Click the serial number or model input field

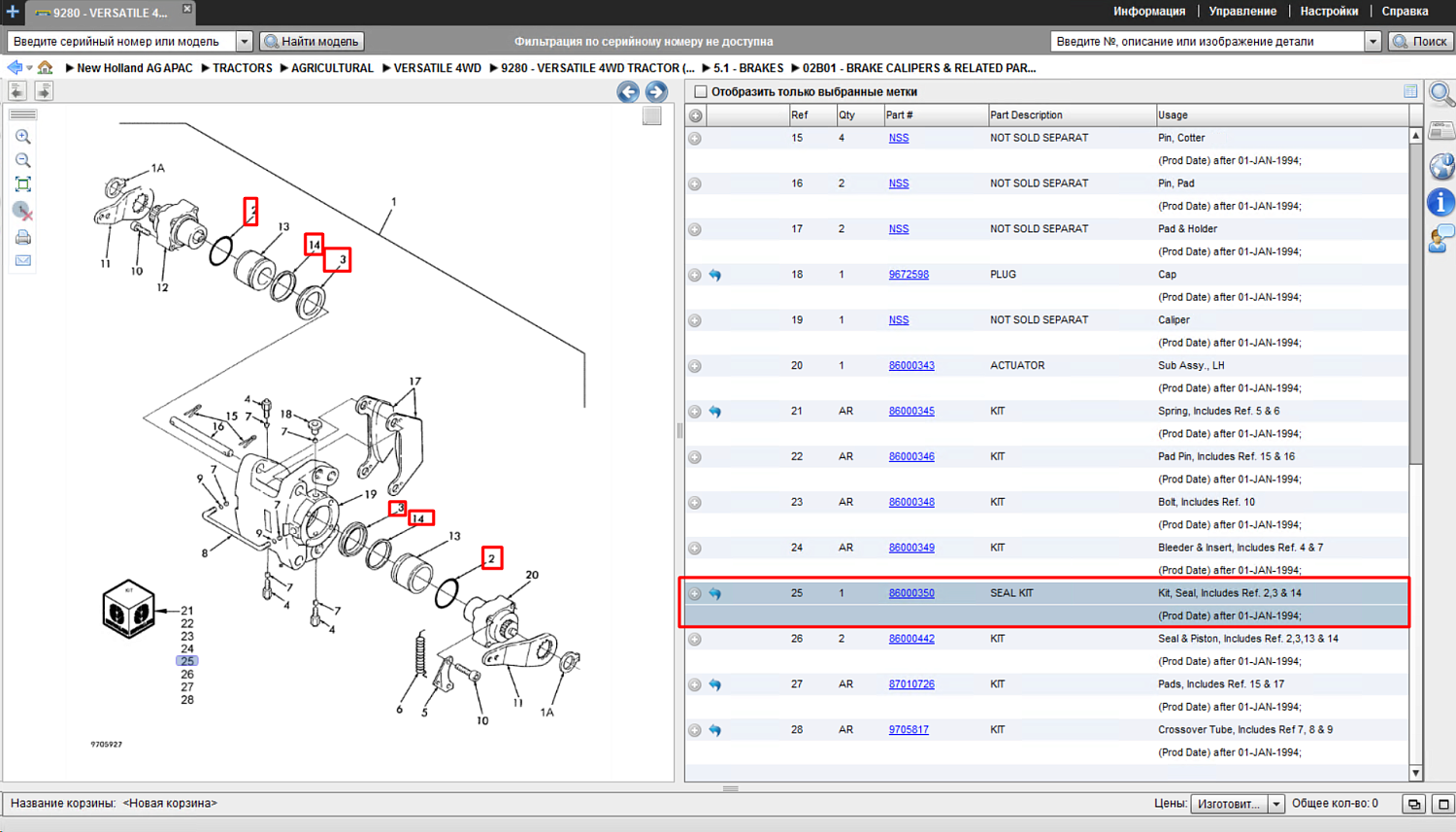(x=121, y=42)
